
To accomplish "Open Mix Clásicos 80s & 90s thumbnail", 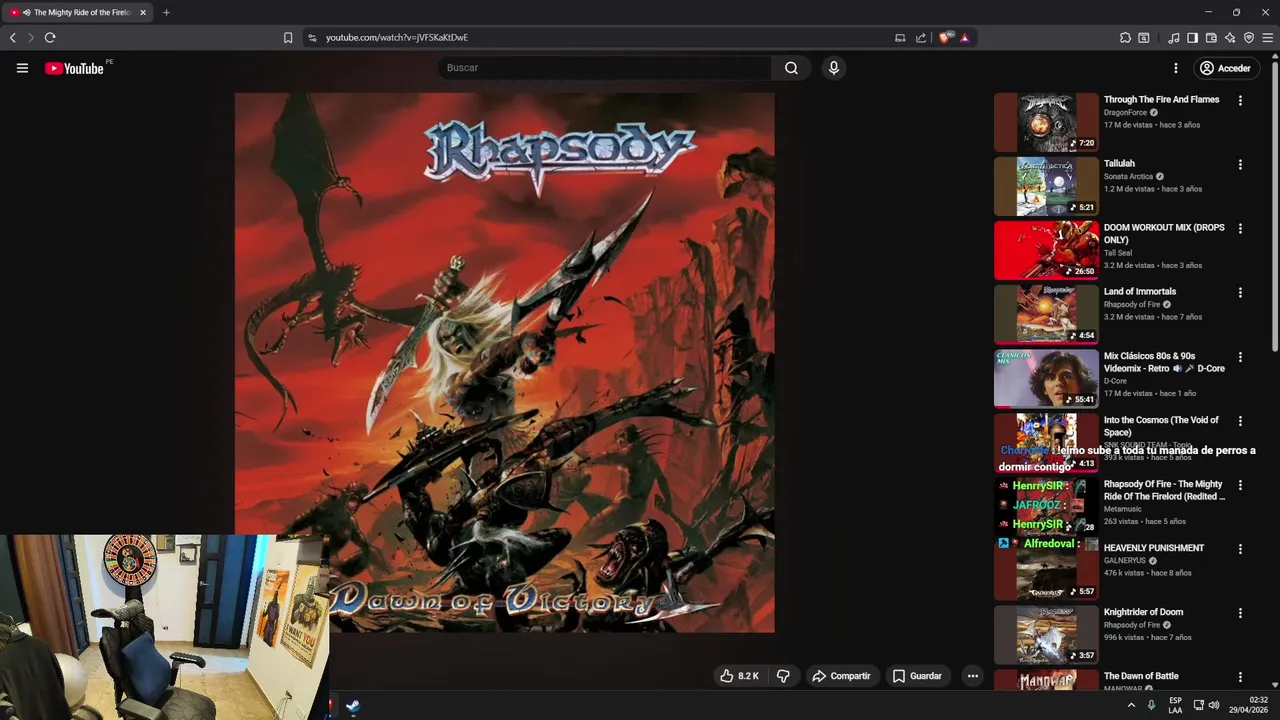I will click(x=1046, y=378).
